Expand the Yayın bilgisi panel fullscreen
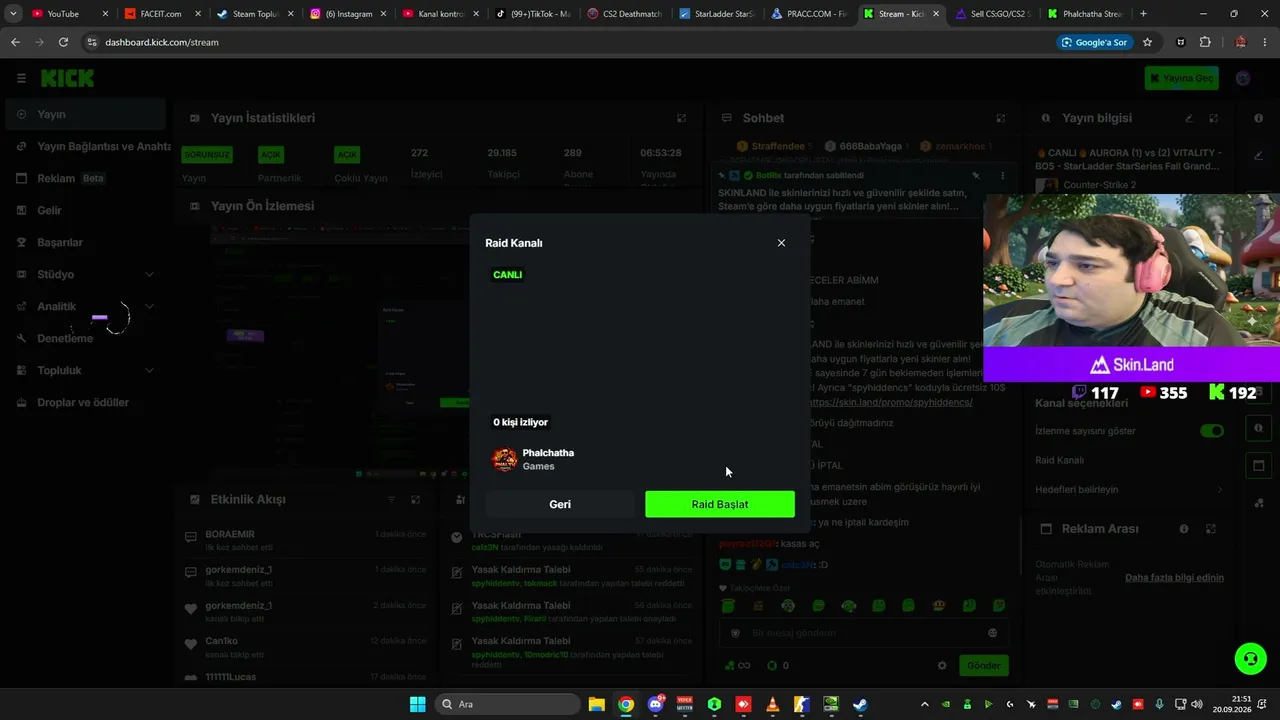This screenshot has width=1280, height=720. tap(1213, 118)
